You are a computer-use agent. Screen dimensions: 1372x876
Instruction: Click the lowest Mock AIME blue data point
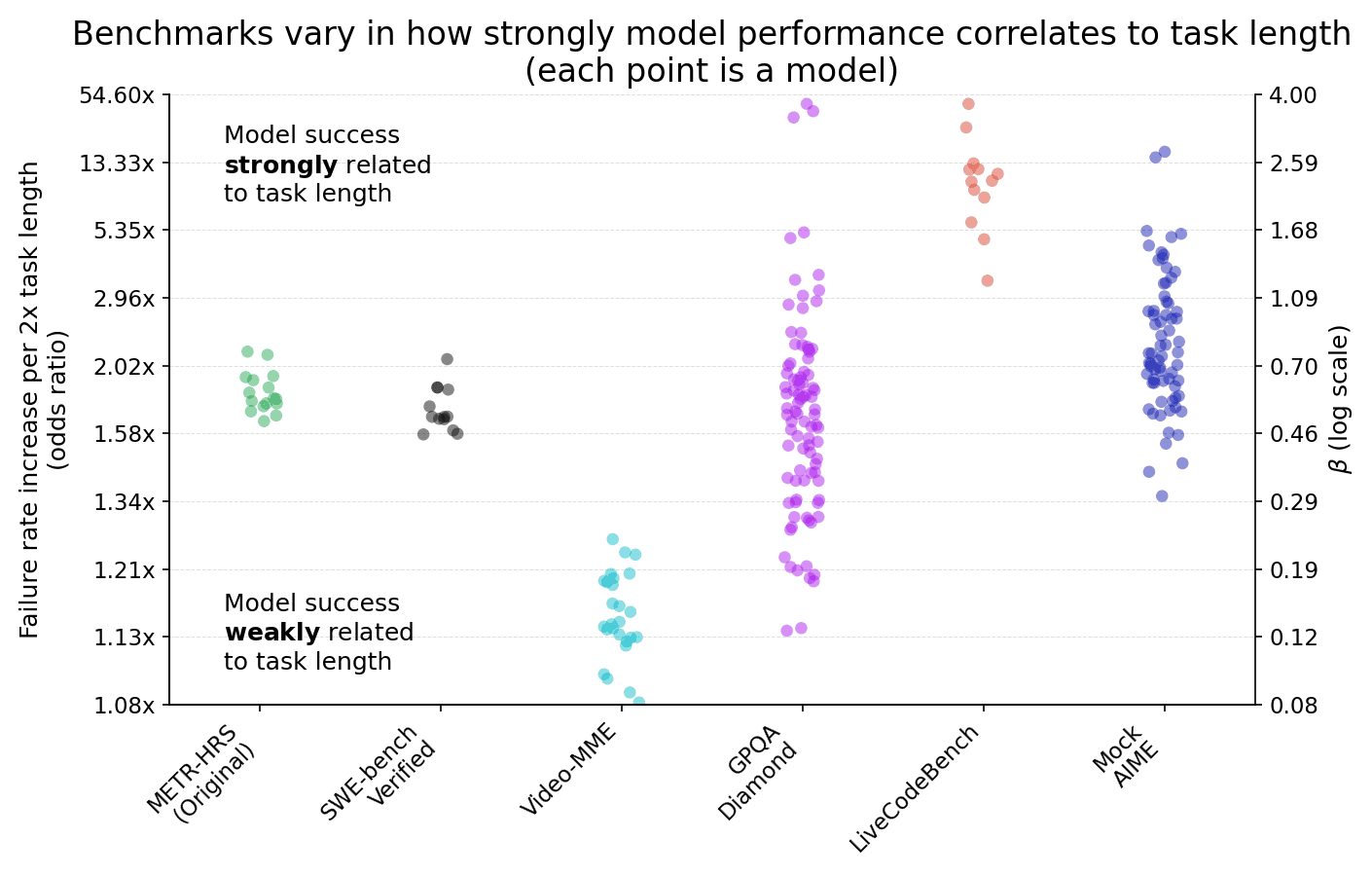[1162, 496]
